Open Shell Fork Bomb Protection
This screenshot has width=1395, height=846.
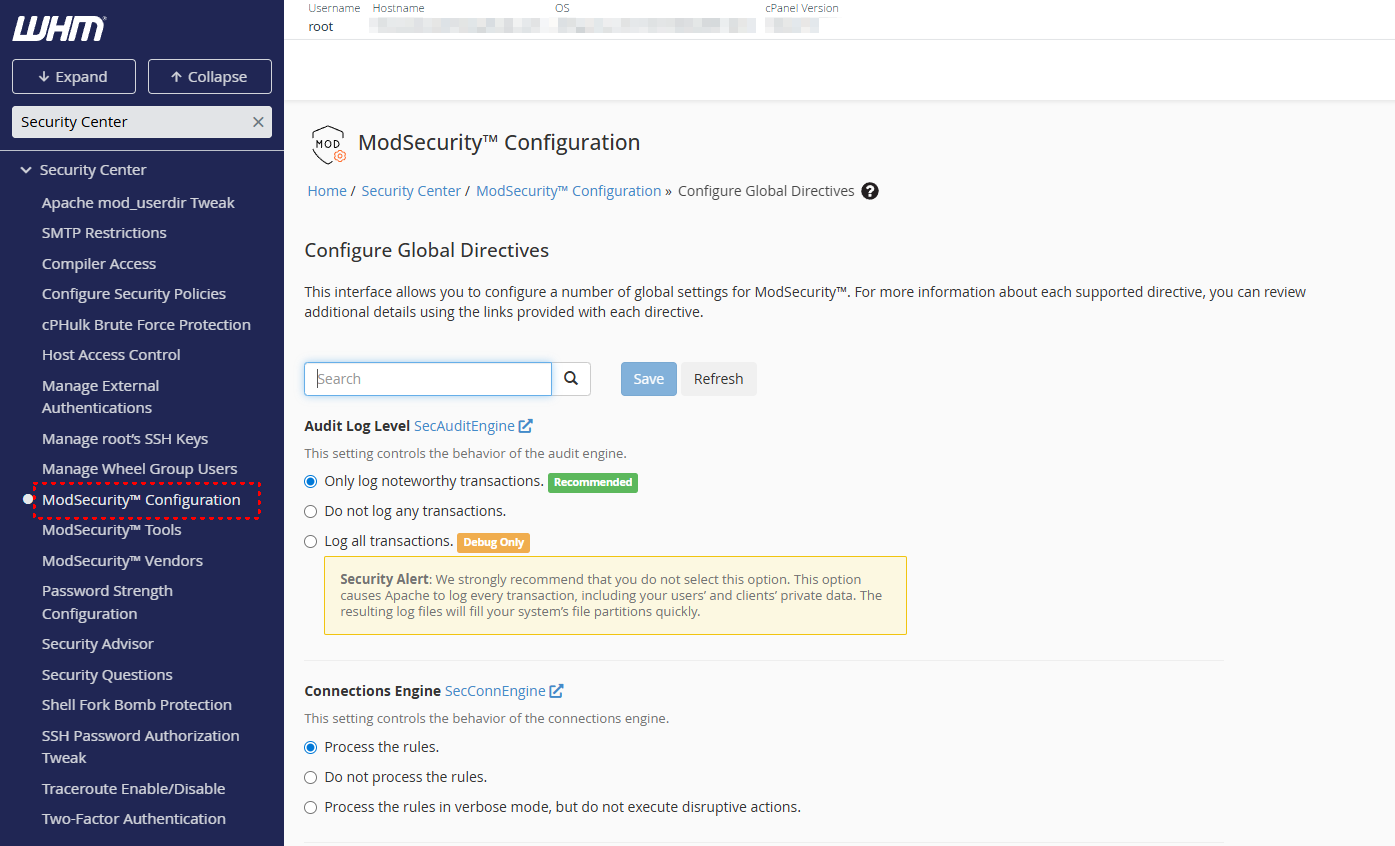click(137, 705)
